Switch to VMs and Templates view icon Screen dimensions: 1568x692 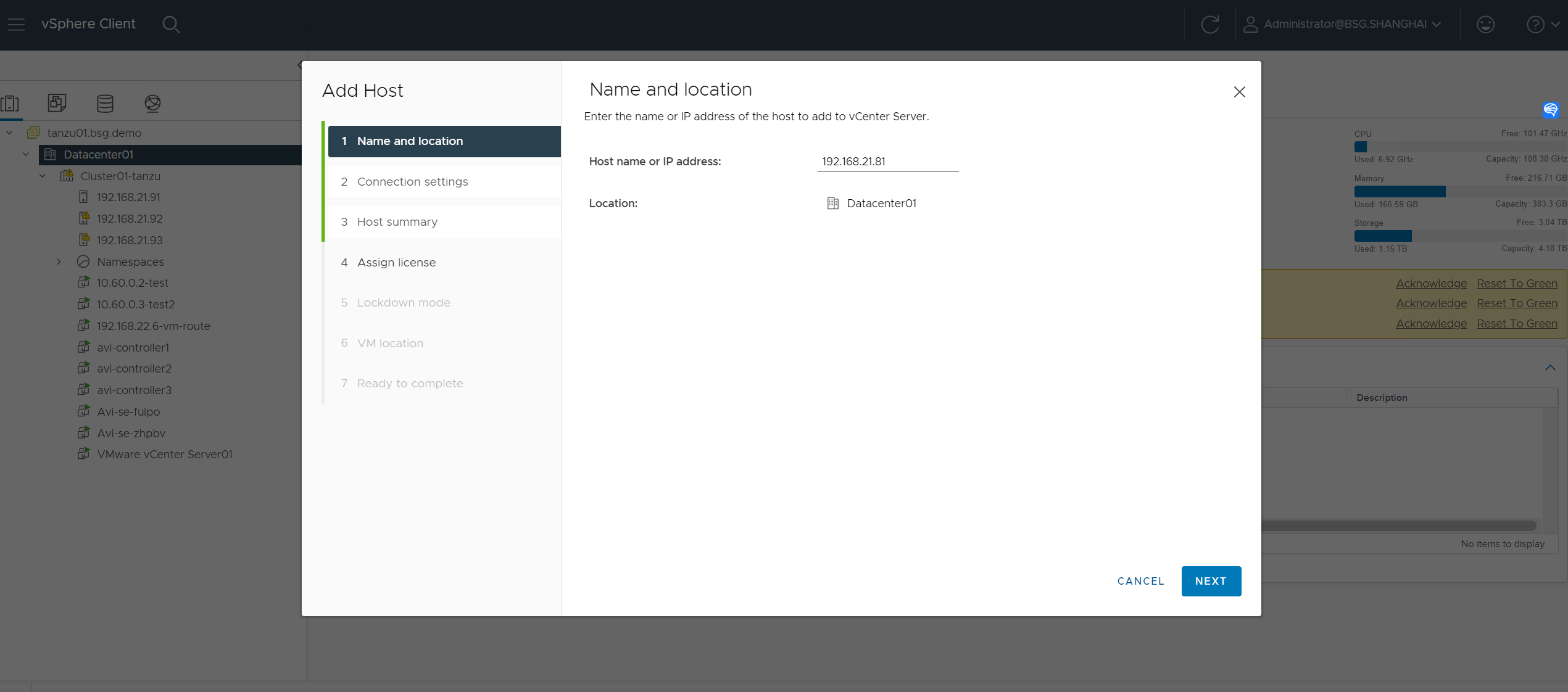point(57,103)
